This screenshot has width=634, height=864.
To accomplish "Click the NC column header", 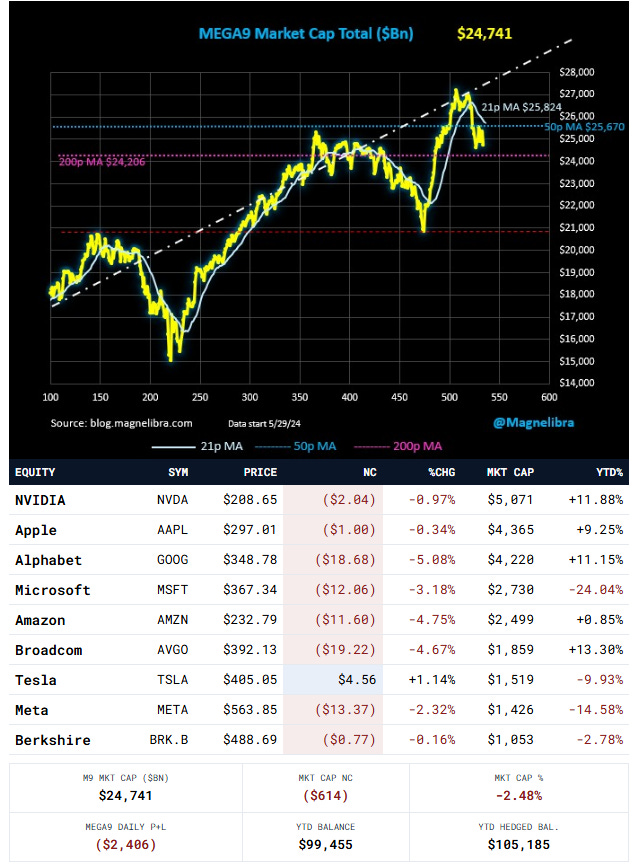I will coord(370,472).
